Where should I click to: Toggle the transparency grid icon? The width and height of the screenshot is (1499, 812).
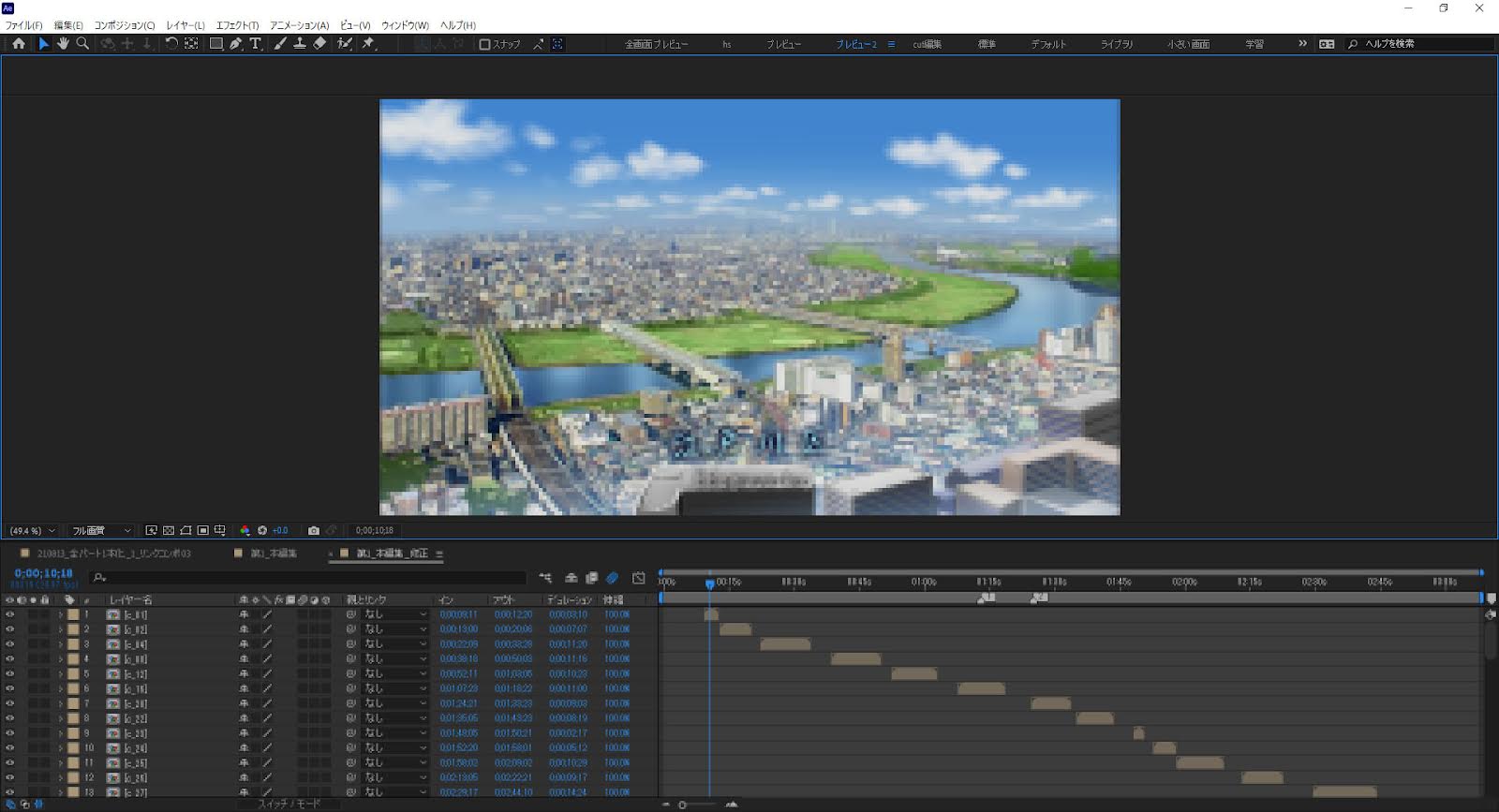169,530
